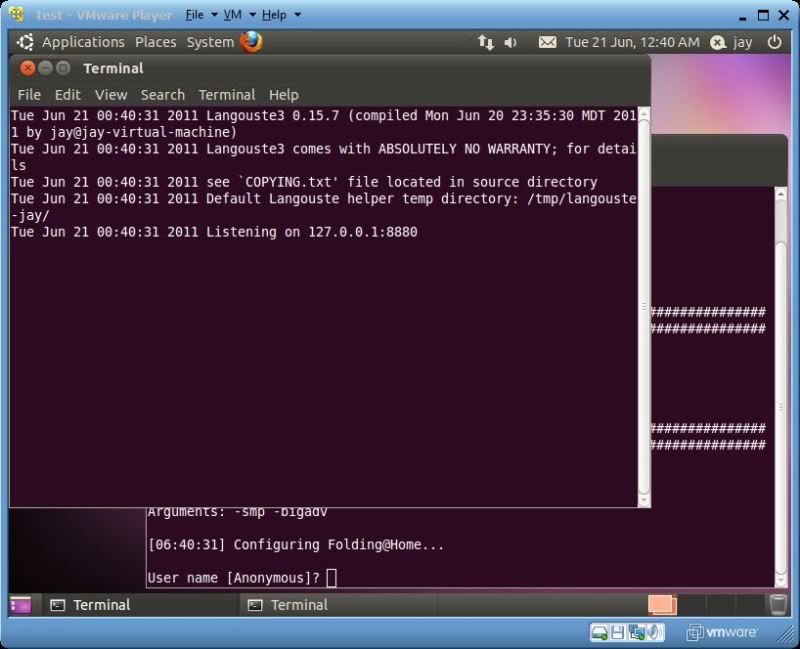Open the sound volume indicator
The width and height of the screenshot is (800, 649).
click(x=510, y=42)
